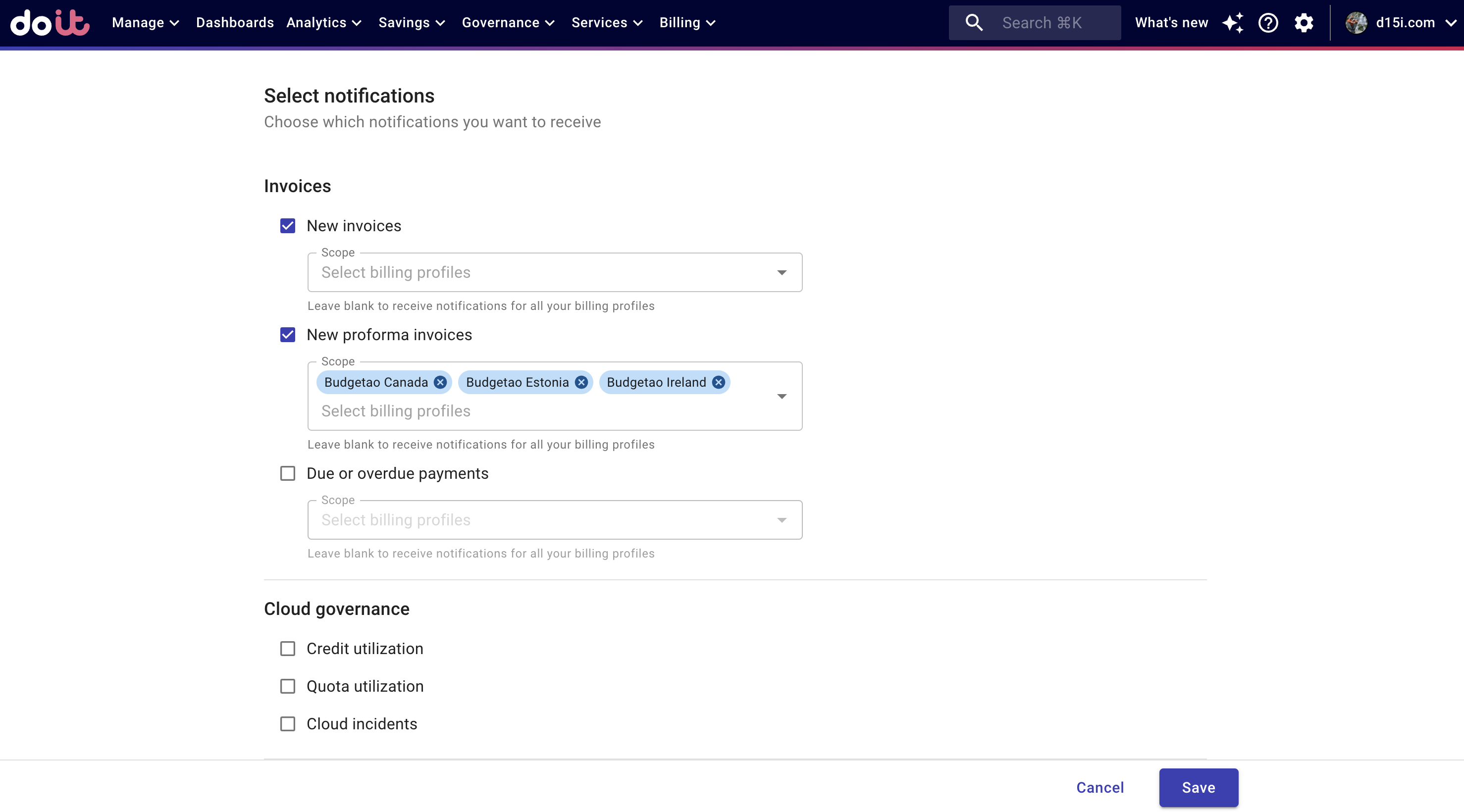Remove Budgetao Canada chip
This screenshot has width=1464, height=812.
tap(440, 382)
